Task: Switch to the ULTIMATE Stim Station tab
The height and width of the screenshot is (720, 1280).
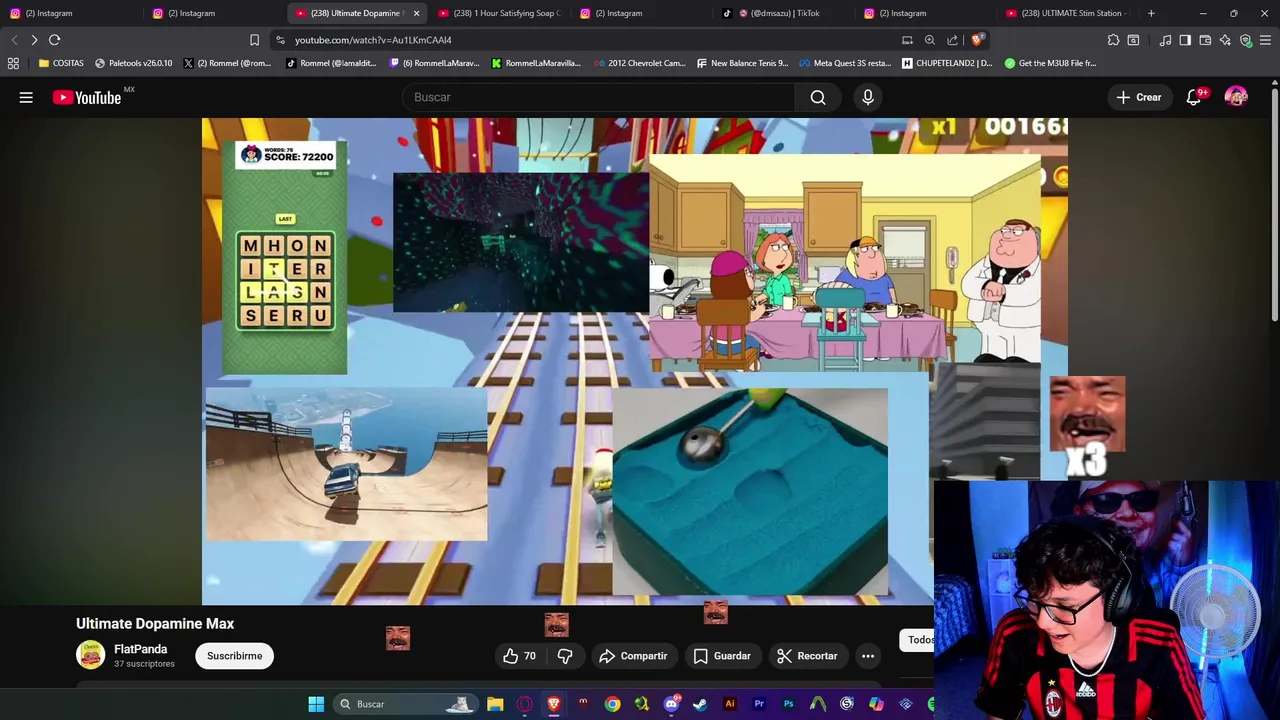Action: [x=1067, y=13]
